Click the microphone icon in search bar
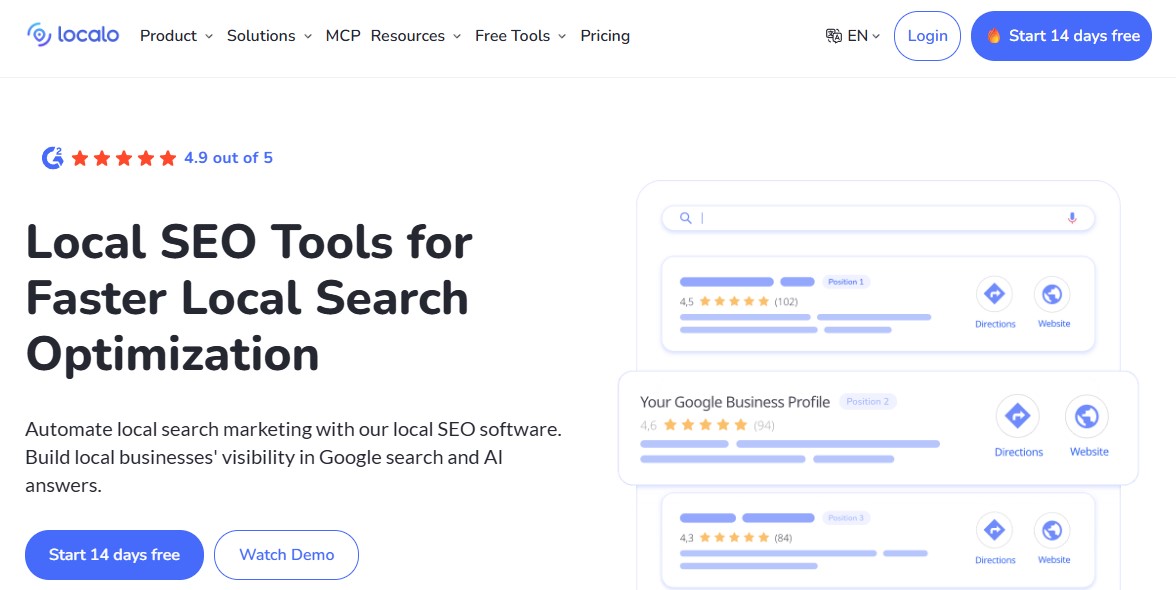The width and height of the screenshot is (1176, 590). (x=1072, y=218)
